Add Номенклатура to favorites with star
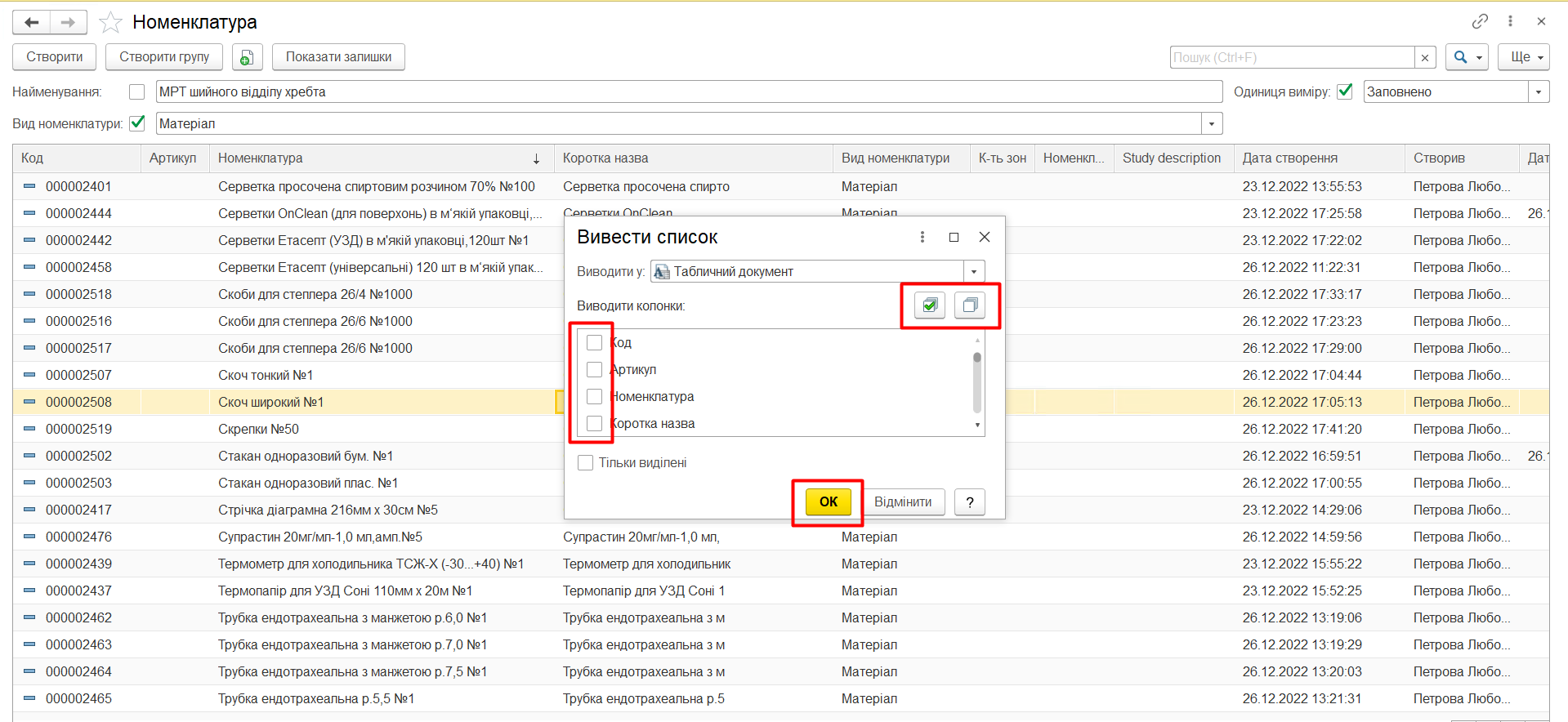The width and height of the screenshot is (1568, 722). [x=110, y=22]
